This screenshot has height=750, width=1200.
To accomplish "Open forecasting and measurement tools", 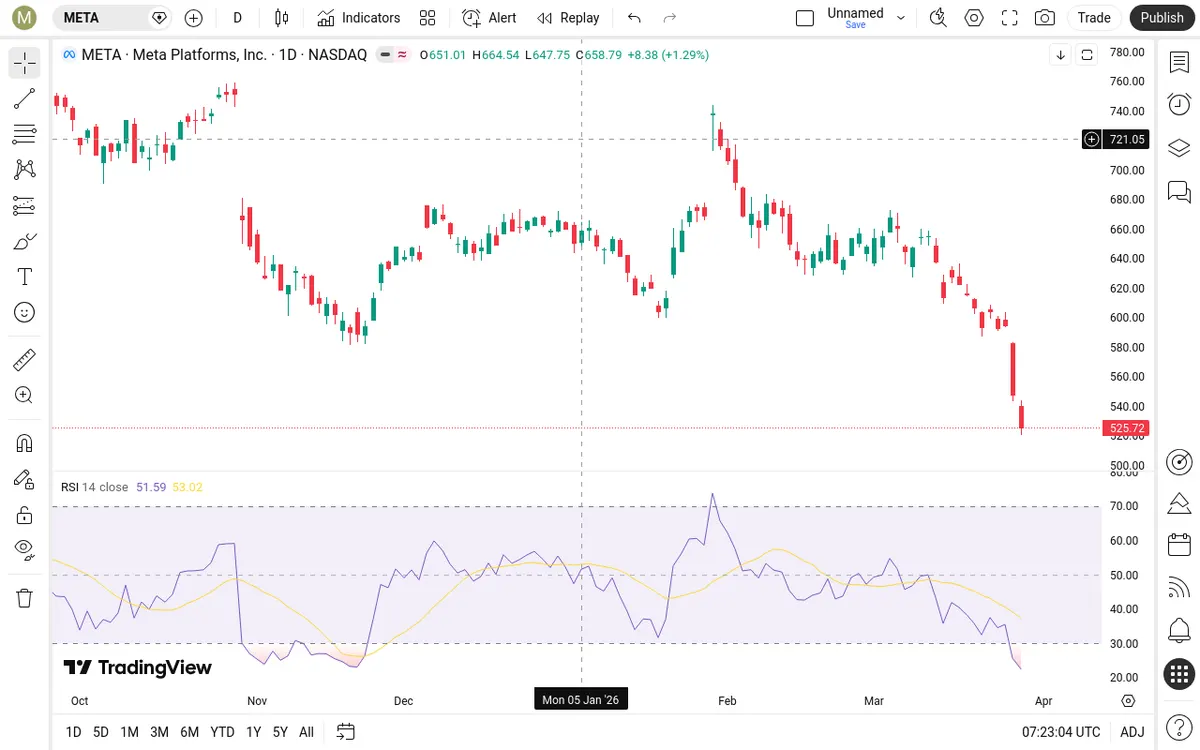I will pyautogui.click(x=25, y=205).
